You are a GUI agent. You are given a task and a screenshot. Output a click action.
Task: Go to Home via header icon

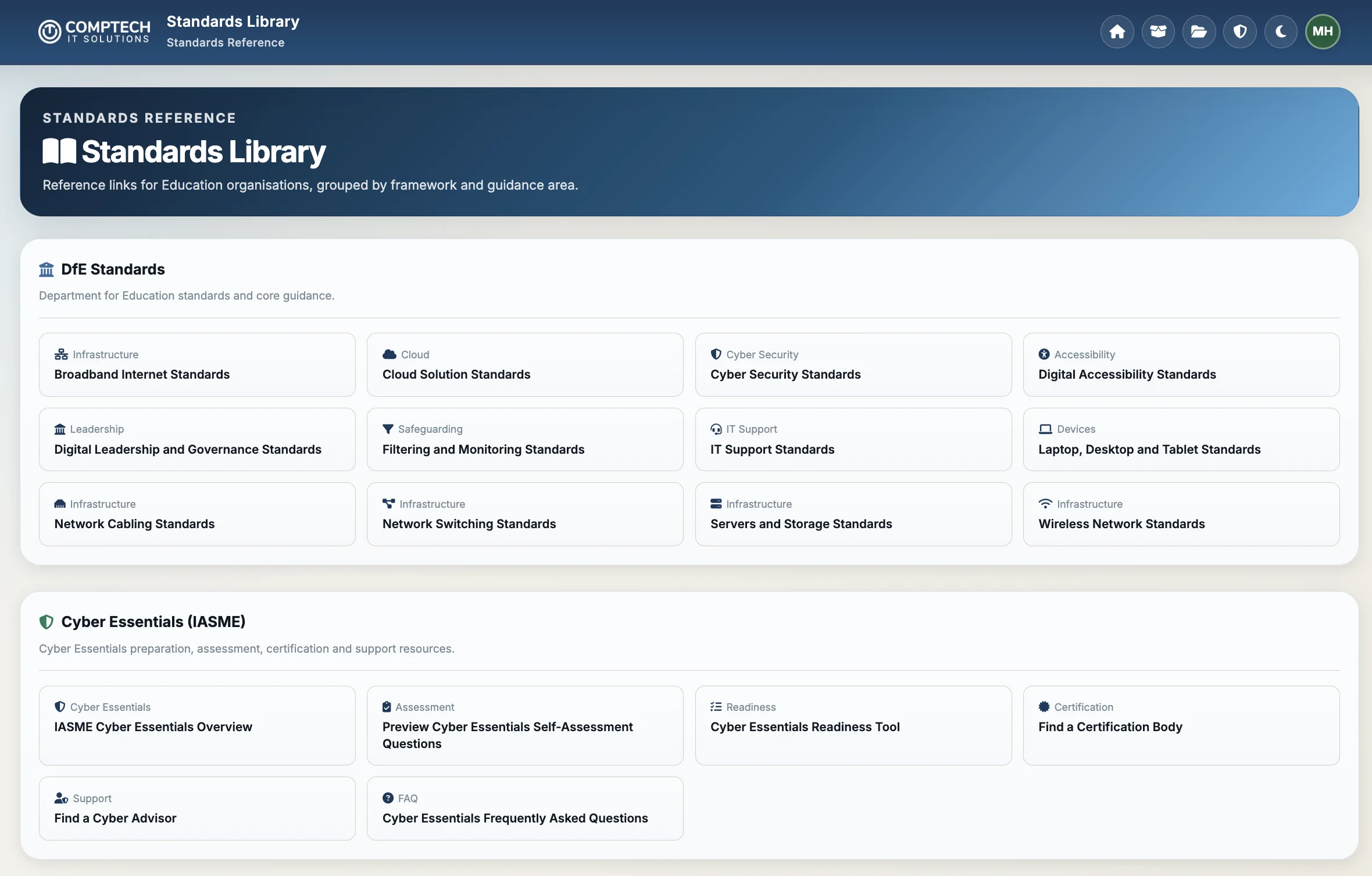[1117, 31]
